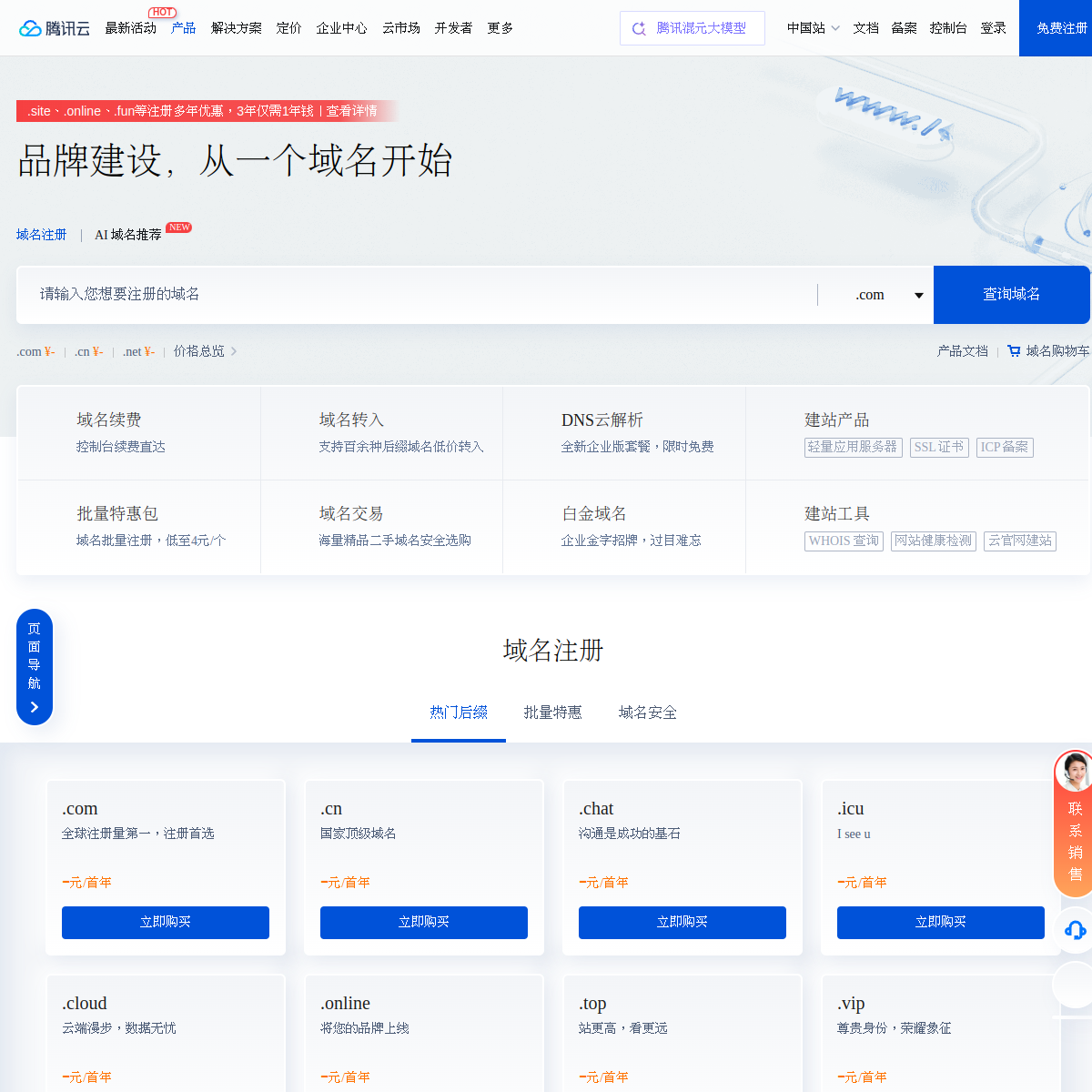Click the domain name input field
Viewport: 1092px width, 1092px height.
(417, 295)
